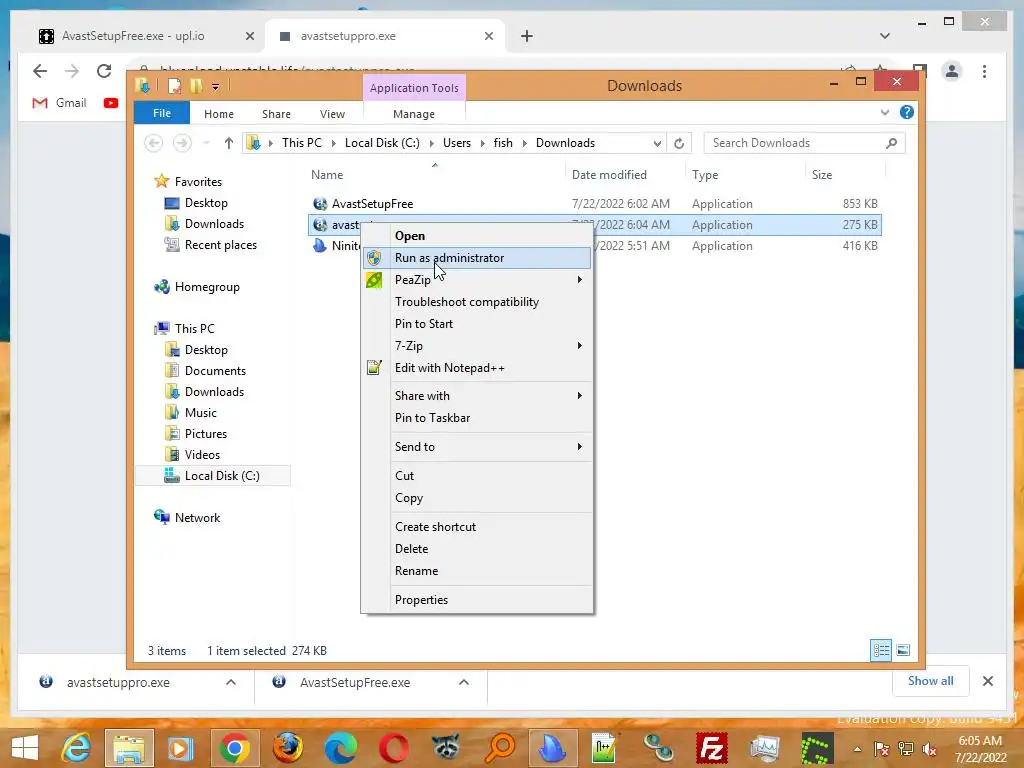Choose Pin to Taskbar
This screenshot has width=1024, height=768.
click(x=477, y=418)
